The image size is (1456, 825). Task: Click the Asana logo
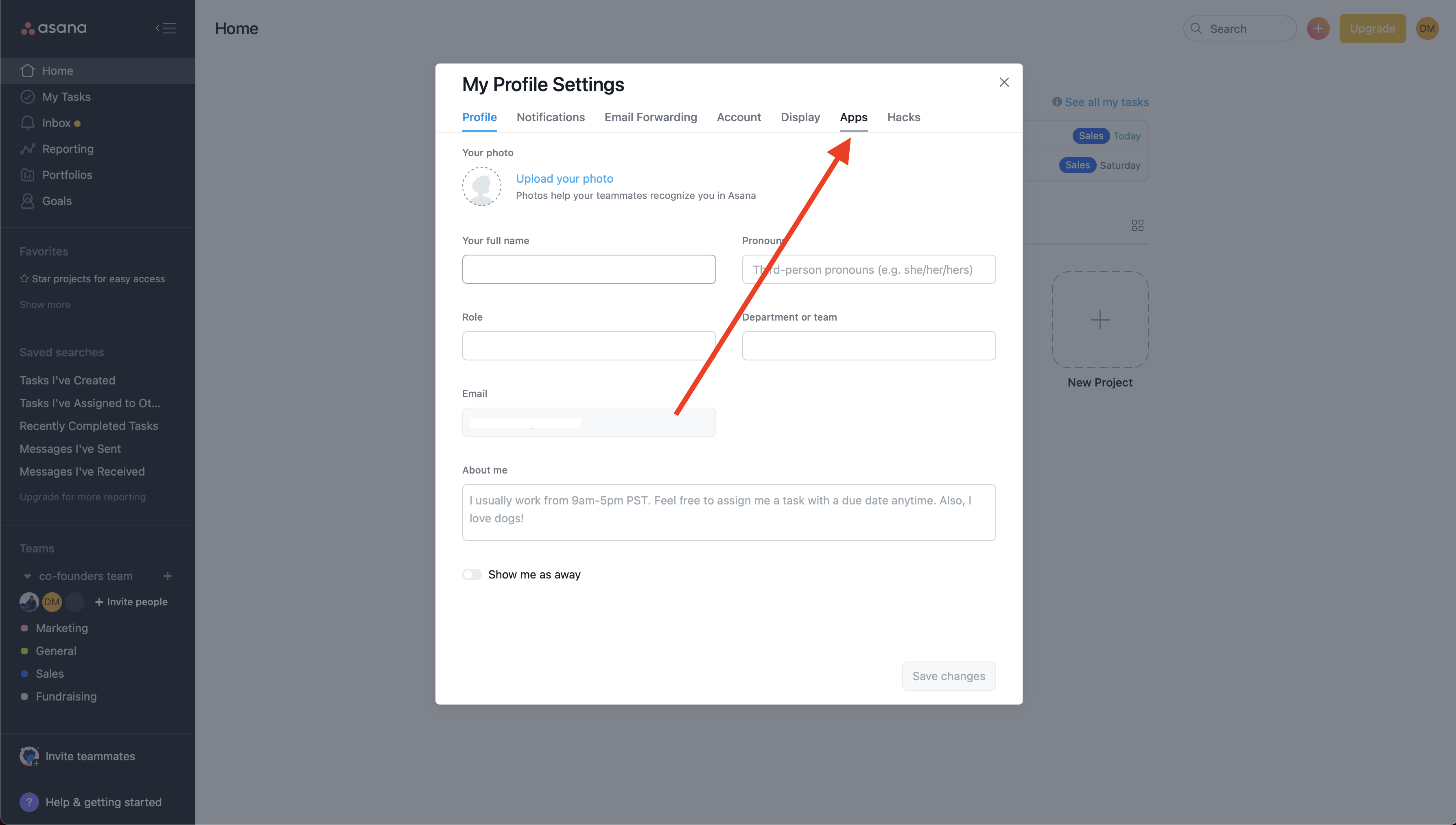[54, 28]
